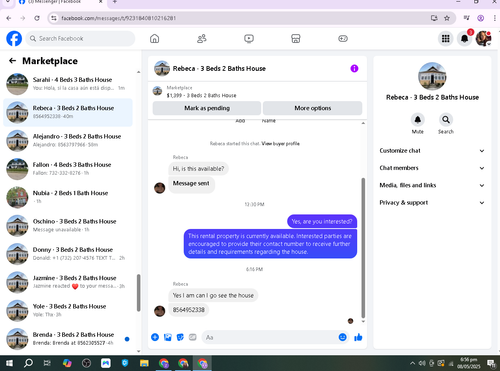500x371 pixels.
Task: Open the account profile picture menu
Action: (483, 39)
